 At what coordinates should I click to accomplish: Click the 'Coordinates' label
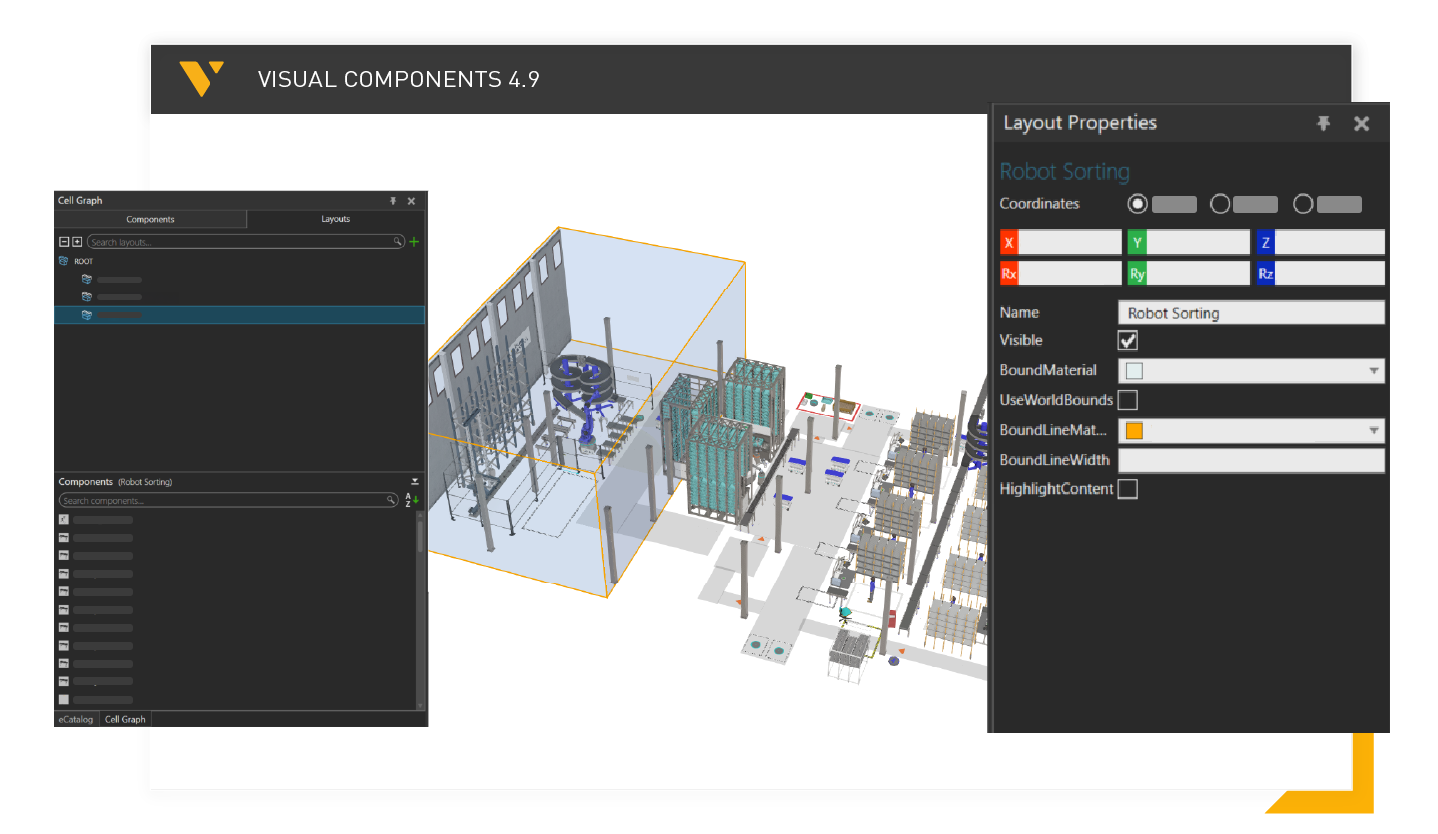1040,204
